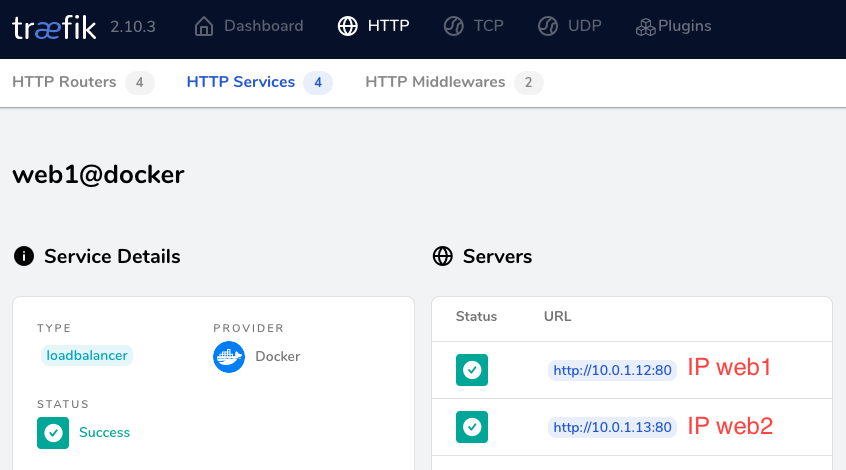Viewport: 846px width, 470px height.
Task: Click the loadbalancer type tag
Action: coord(87,355)
